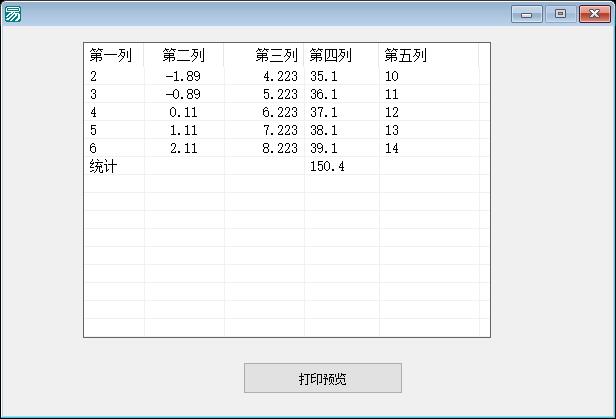
Task: Select the cell with value 14
Action: pyautogui.click(x=391, y=149)
